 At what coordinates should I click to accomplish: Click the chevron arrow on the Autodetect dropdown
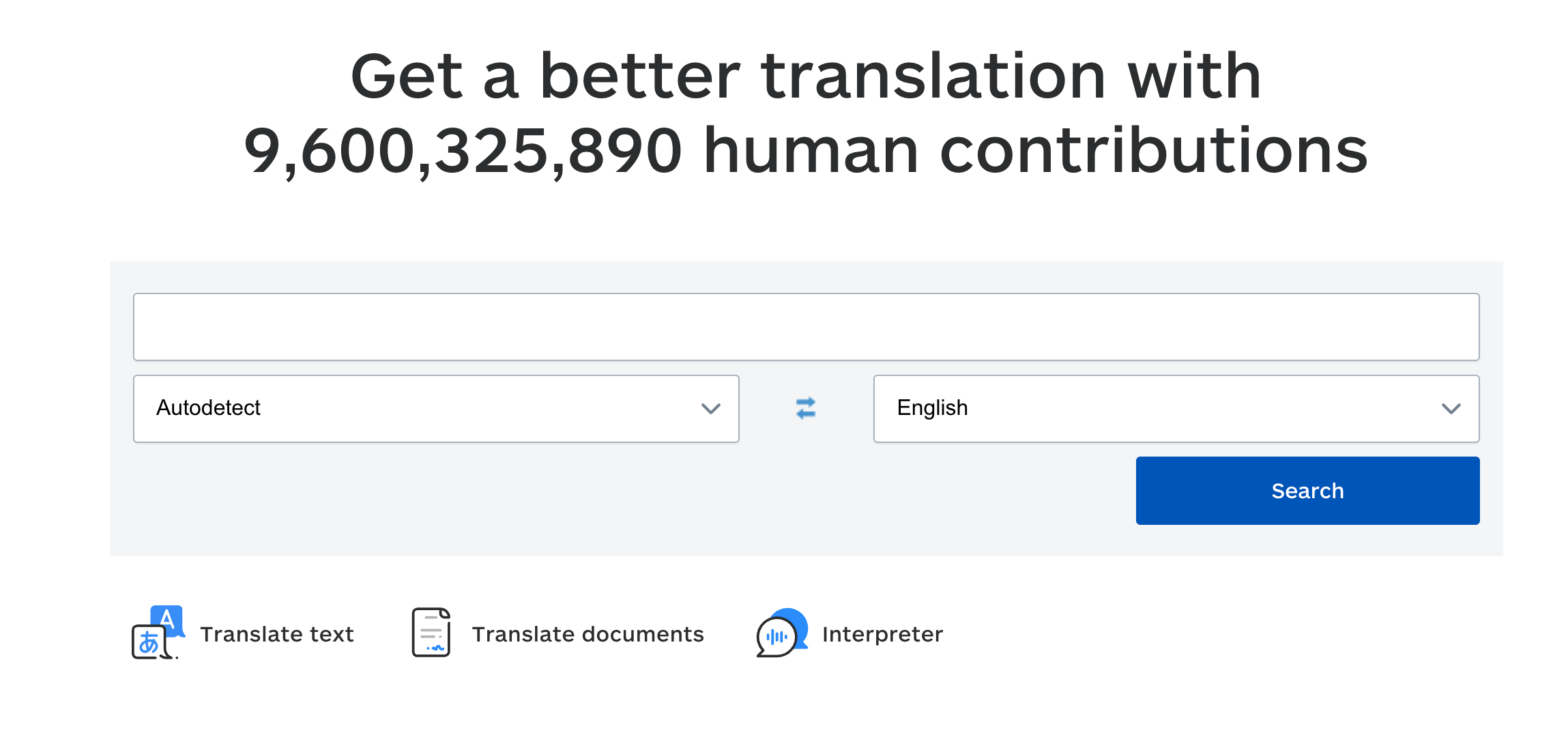[x=710, y=409]
